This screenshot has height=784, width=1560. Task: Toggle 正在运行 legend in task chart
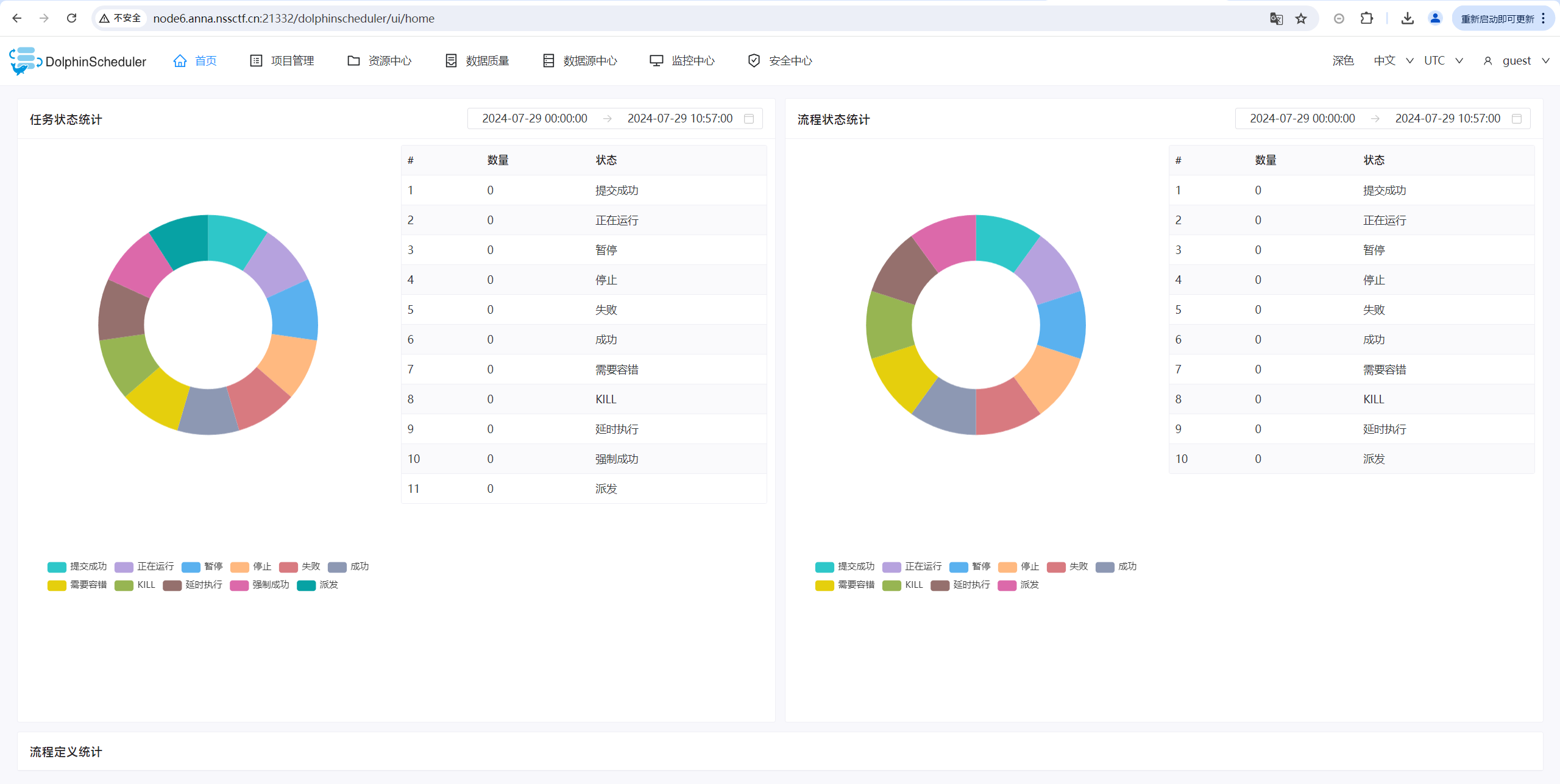pyautogui.click(x=144, y=567)
